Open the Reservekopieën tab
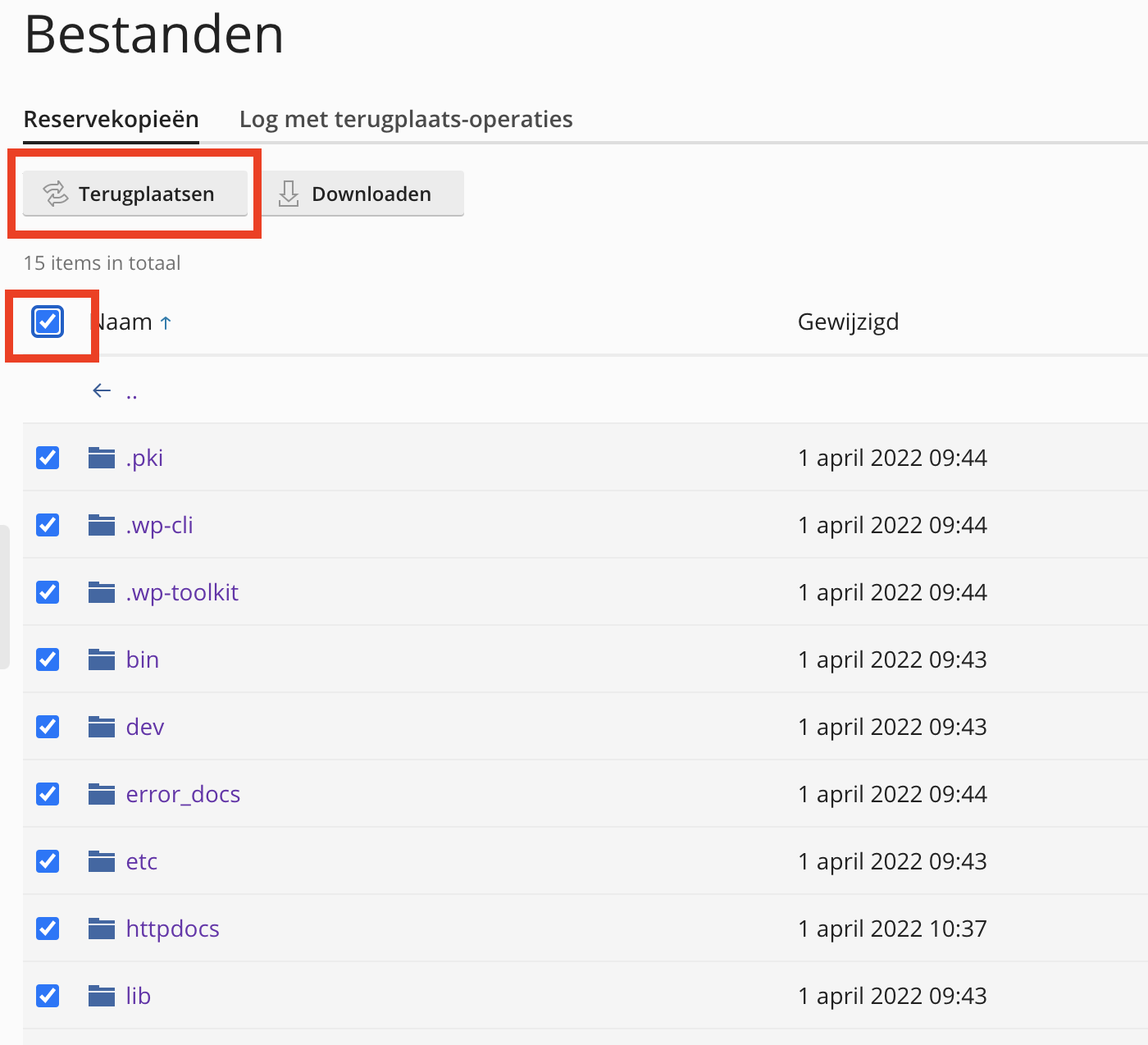The image size is (1148, 1045). [112, 120]
